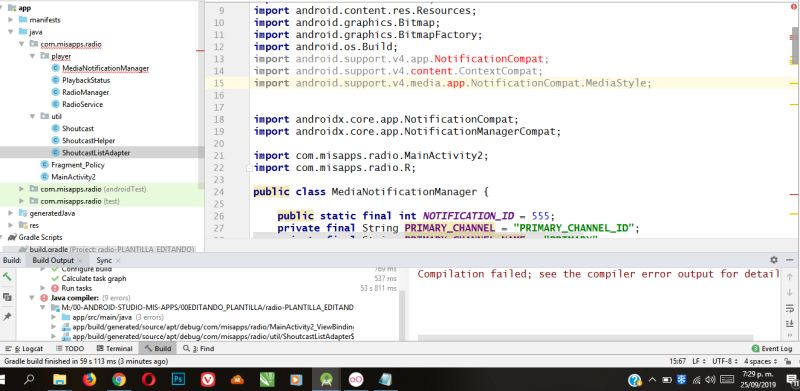Open Opera browser from the taskbar
This screenshot has width=800, height=391.
pos(148,379)
